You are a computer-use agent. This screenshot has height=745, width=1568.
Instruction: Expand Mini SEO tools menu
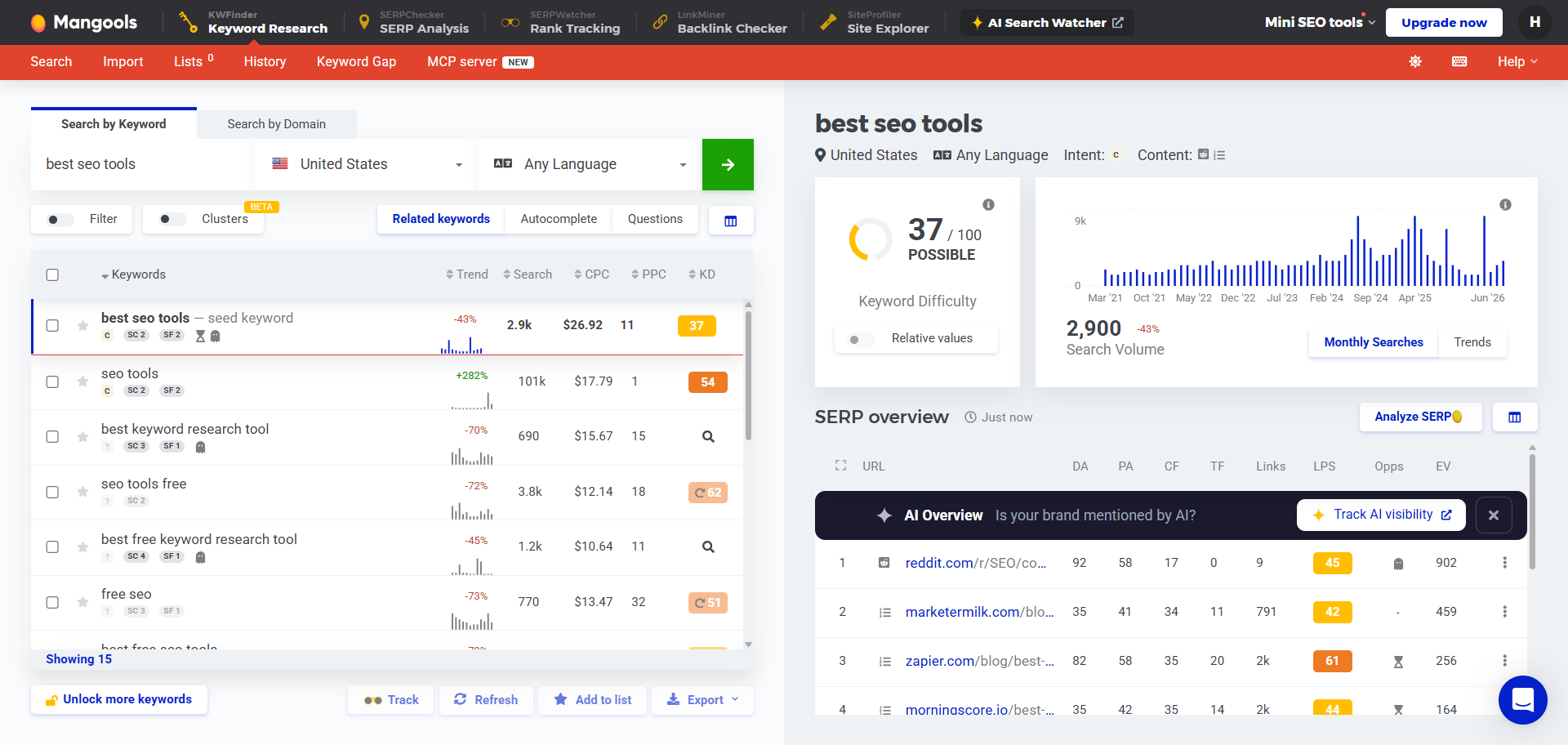pos(1320,22)
